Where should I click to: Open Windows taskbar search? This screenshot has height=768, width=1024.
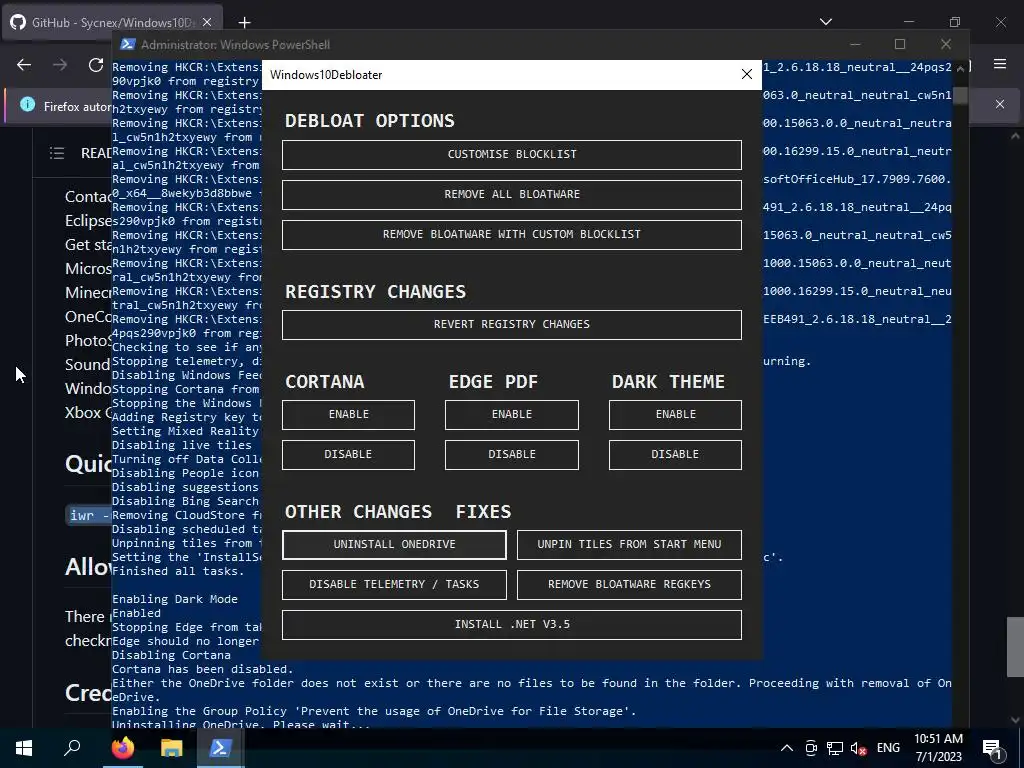coord(72,748)
